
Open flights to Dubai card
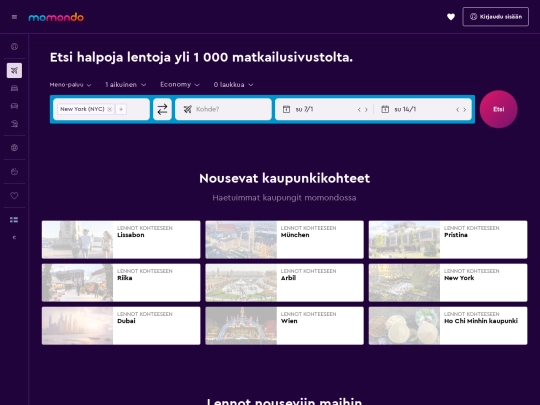[121, 326]
